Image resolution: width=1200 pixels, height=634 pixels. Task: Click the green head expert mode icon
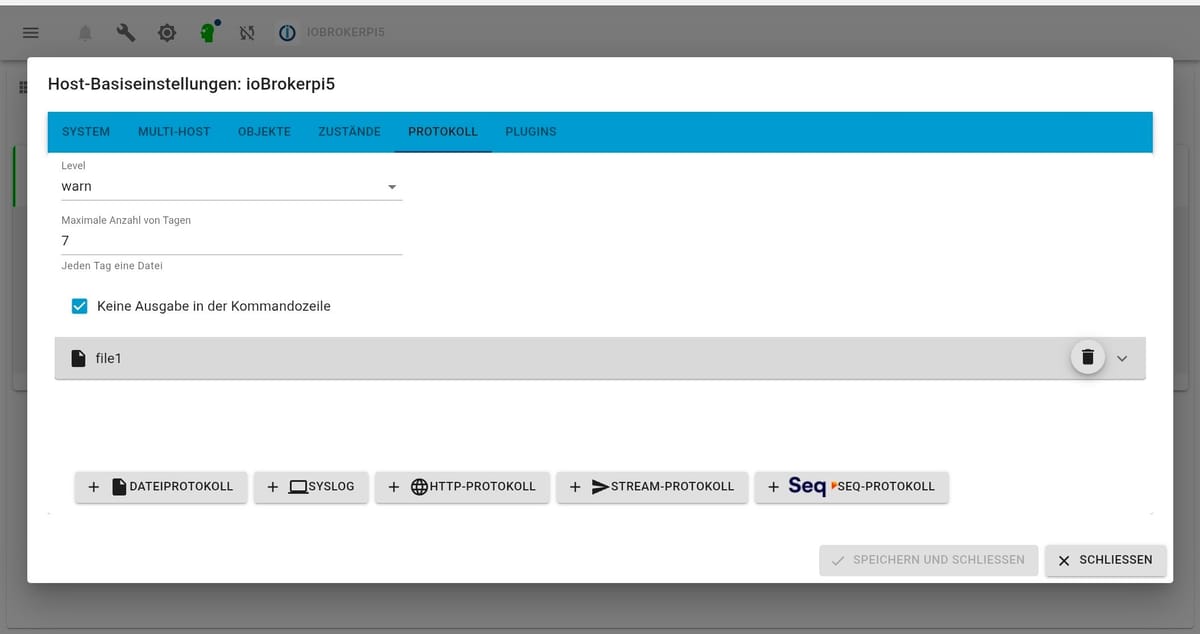point(208,32)
